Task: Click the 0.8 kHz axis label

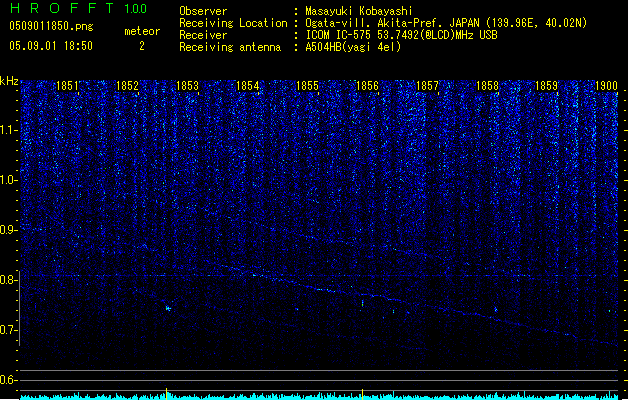Action: click(x=8, y=280)
